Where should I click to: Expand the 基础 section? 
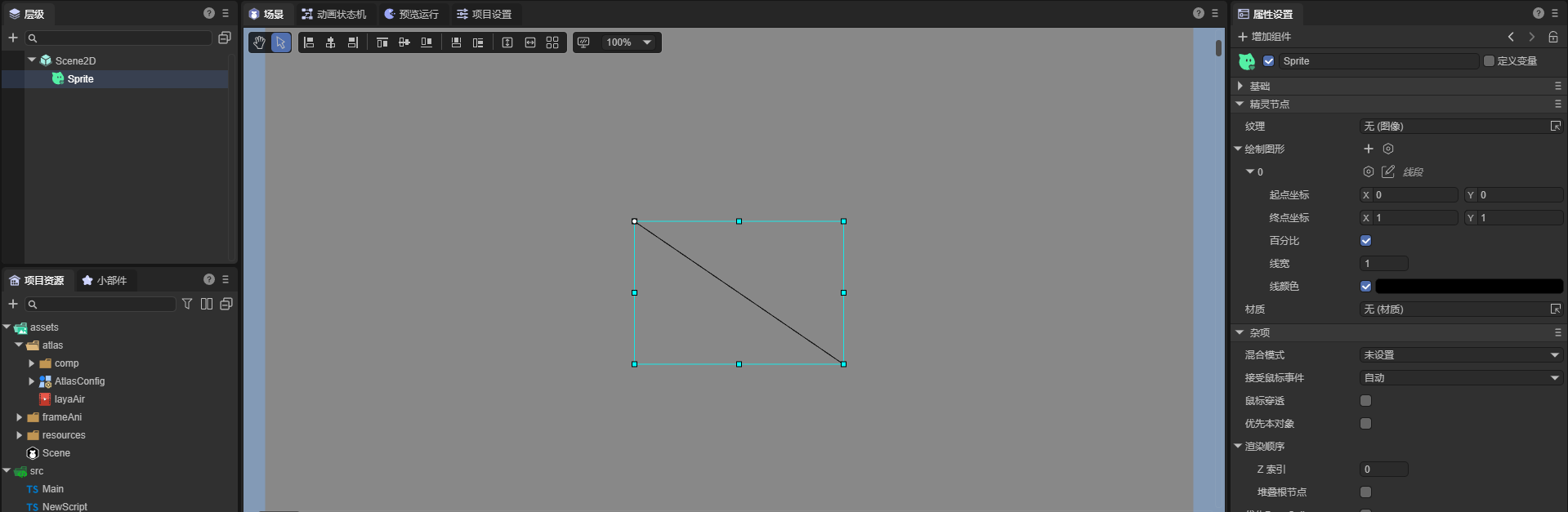(1240, 86)
